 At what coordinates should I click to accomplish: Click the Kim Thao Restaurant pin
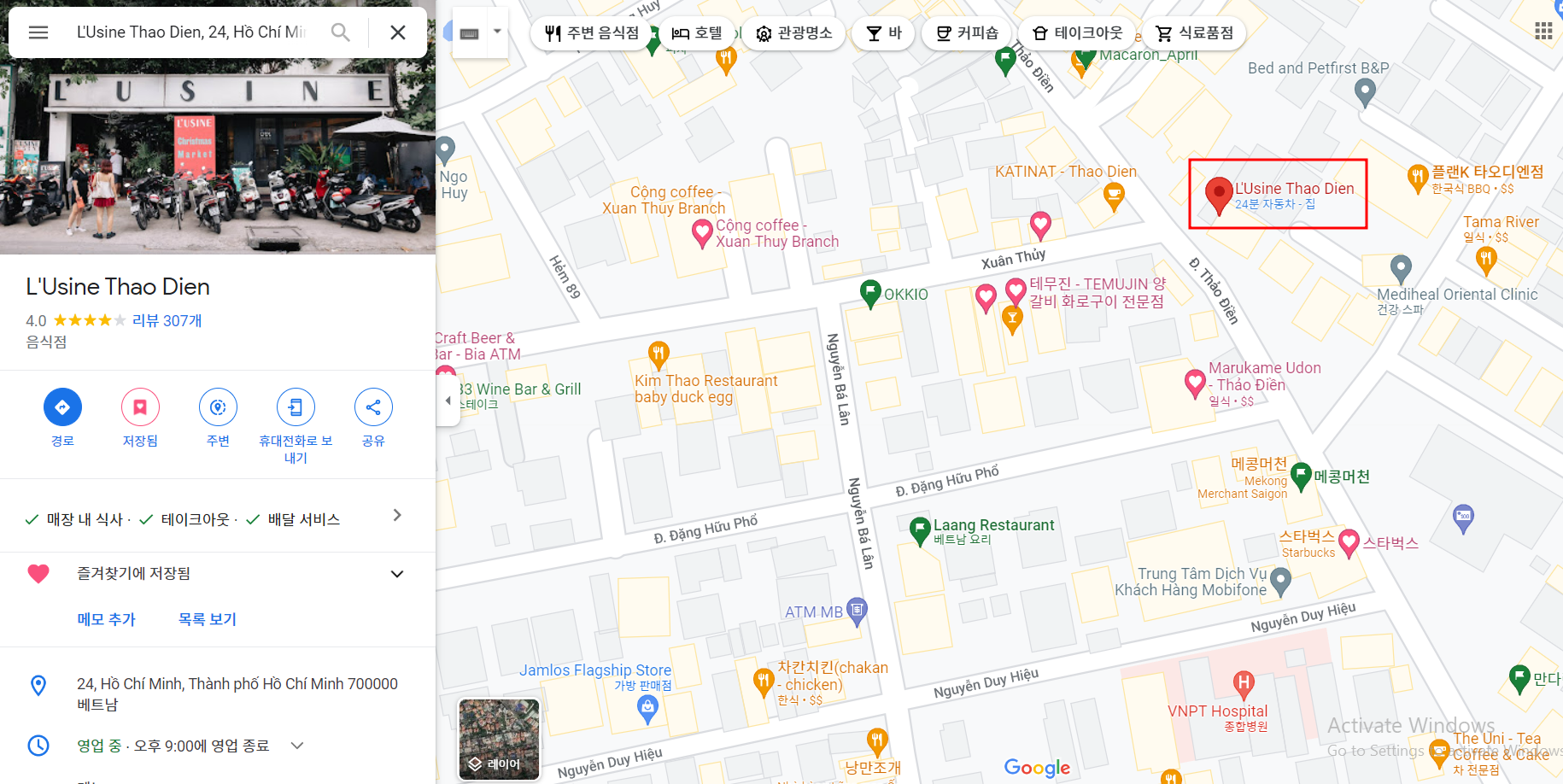(659, 354)
